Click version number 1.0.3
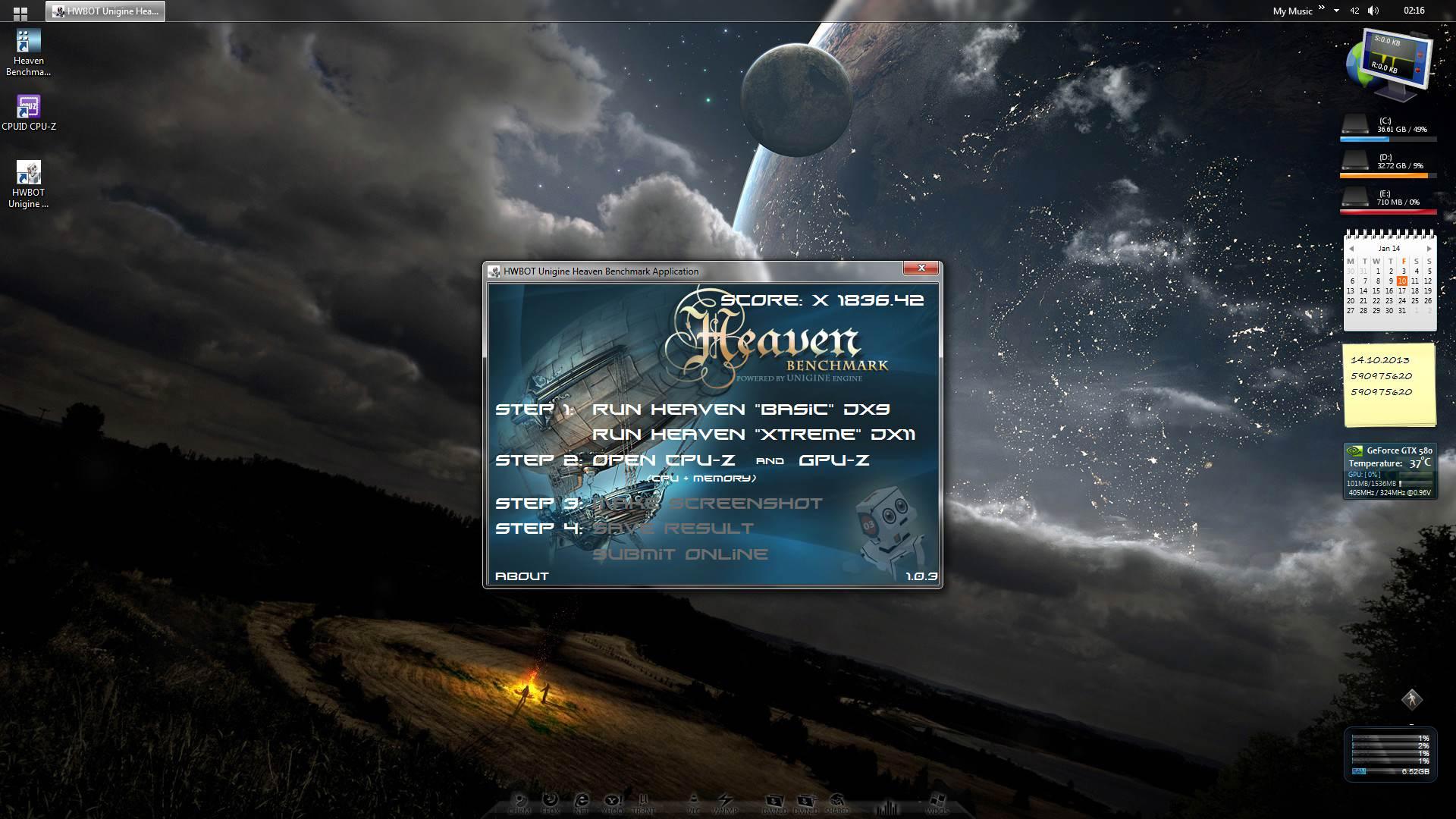The height and width of the screenshot is (819, 1456). (921, 576)
